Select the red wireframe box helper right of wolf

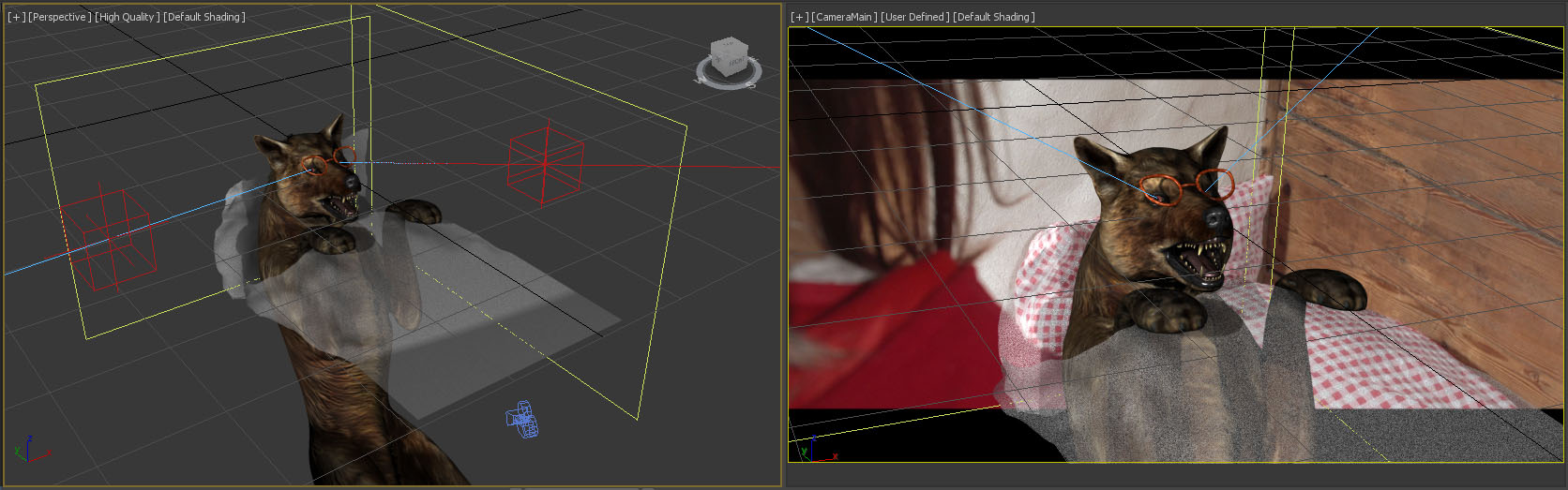[546, 164]
